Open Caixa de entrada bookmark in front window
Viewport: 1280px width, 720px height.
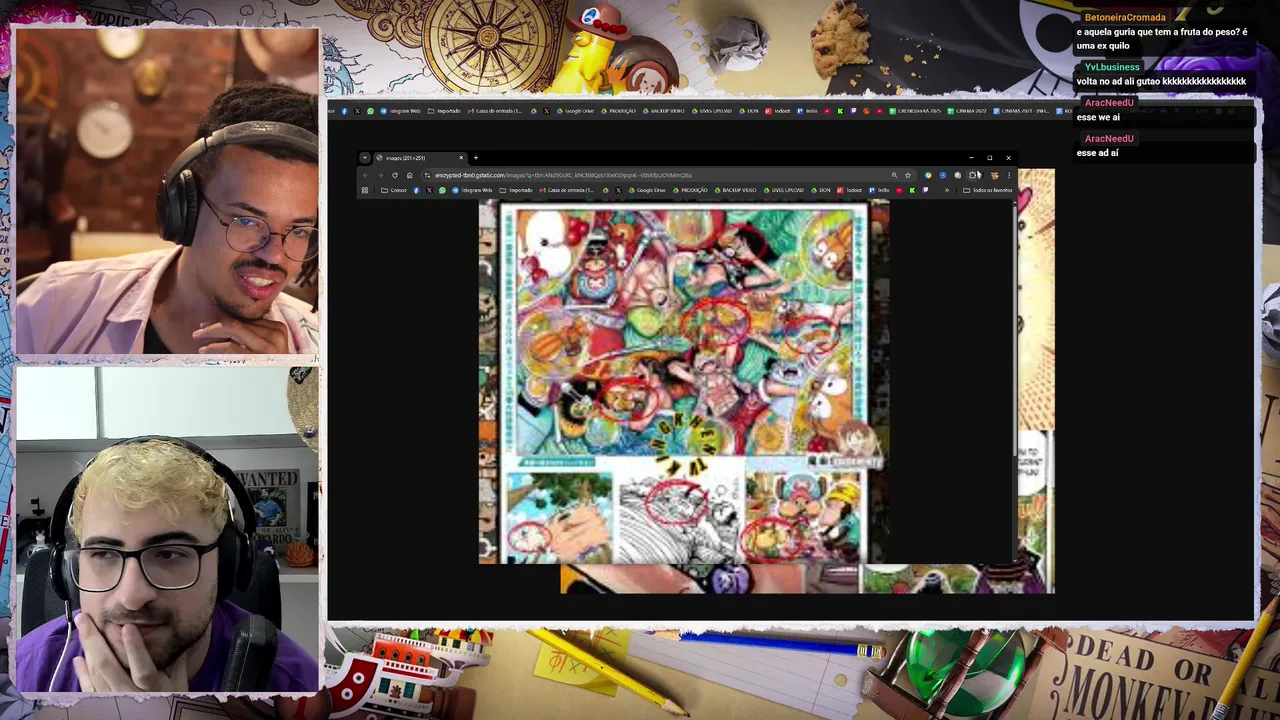[566, 190]
